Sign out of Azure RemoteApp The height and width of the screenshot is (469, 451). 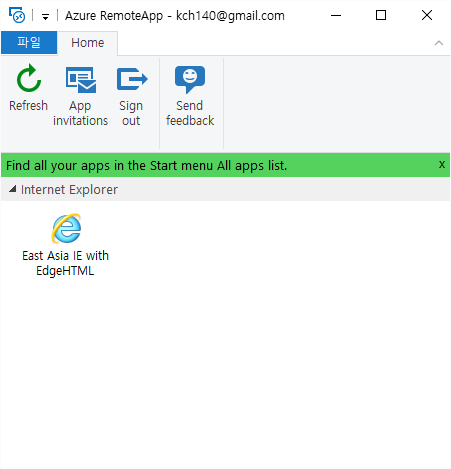(131, 96)
